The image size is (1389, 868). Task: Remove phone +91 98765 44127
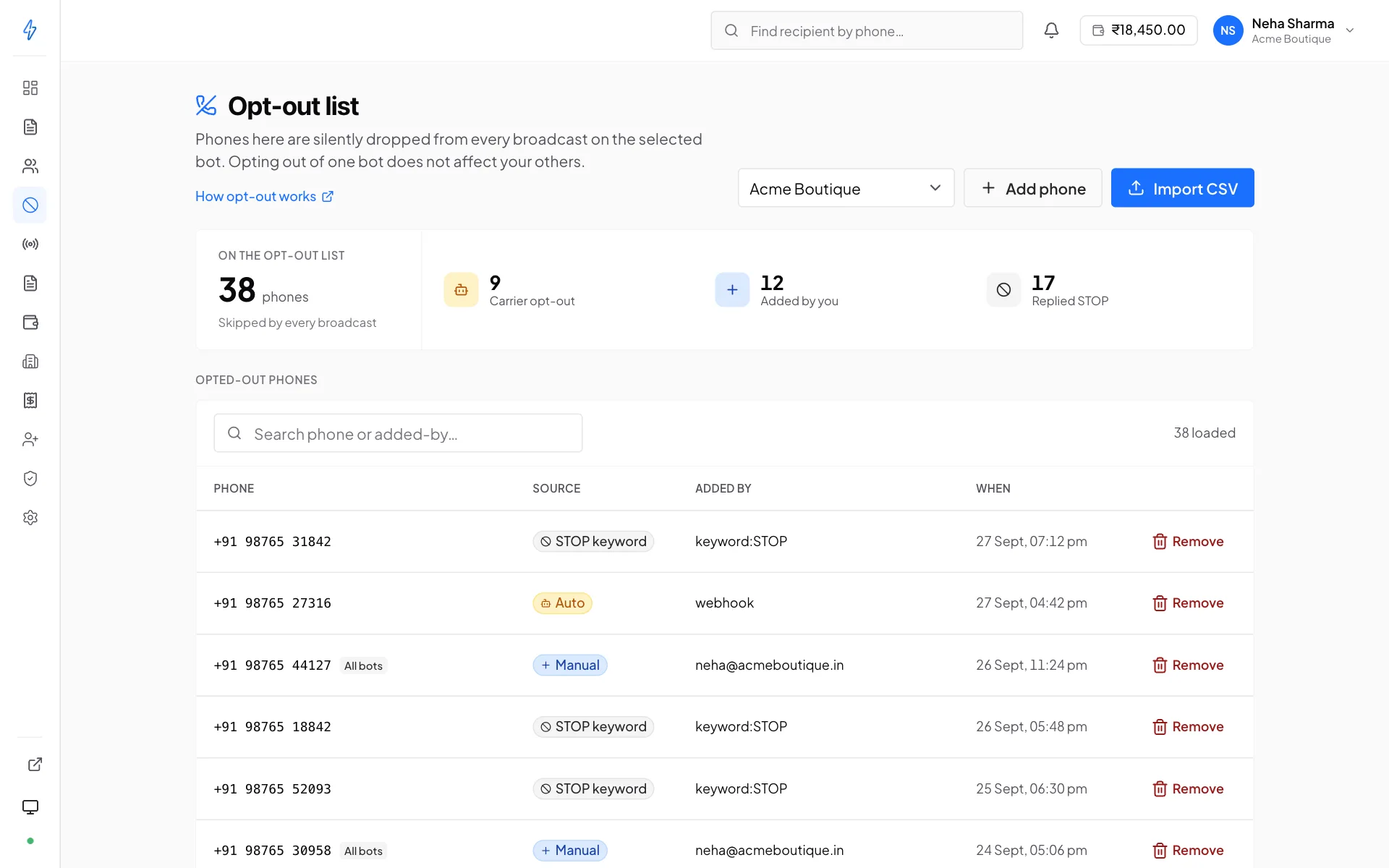(1187, 665)
